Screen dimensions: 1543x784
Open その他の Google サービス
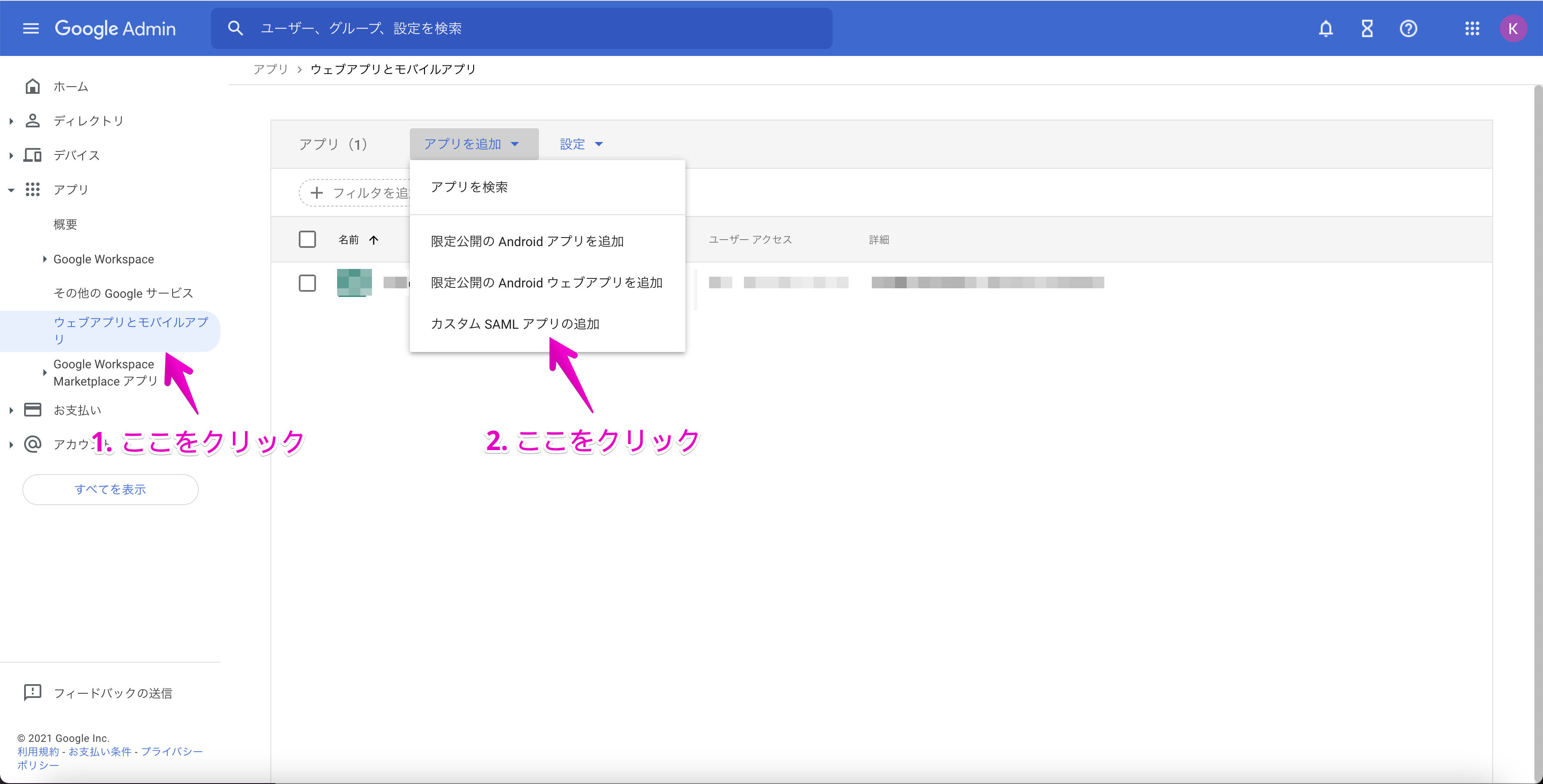[124, 293]
